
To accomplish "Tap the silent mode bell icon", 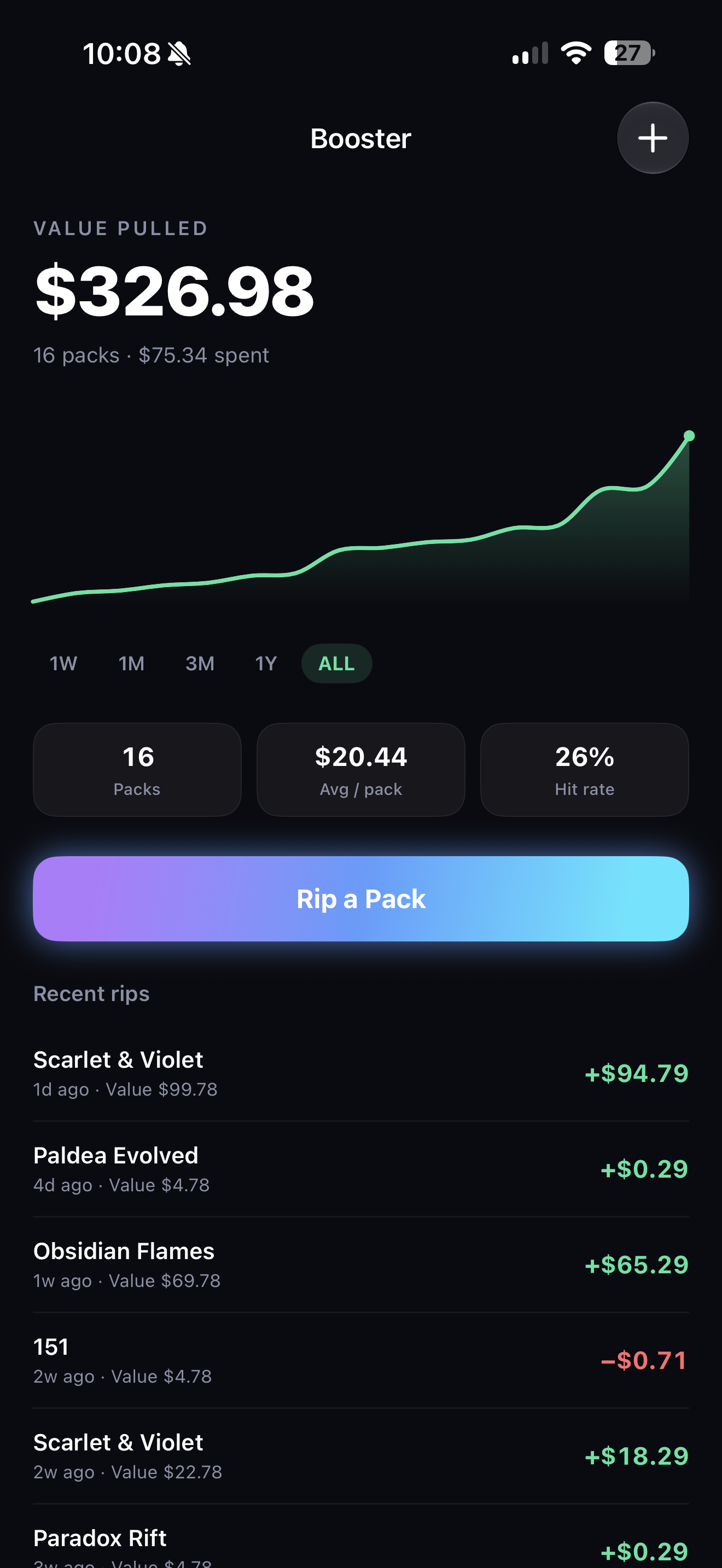I will [x=179, y=54].
